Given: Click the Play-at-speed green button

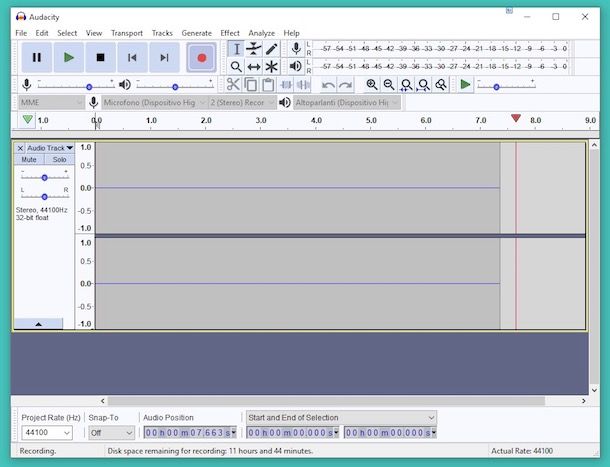Looking at the screenshot, I should tap(465, 84).
